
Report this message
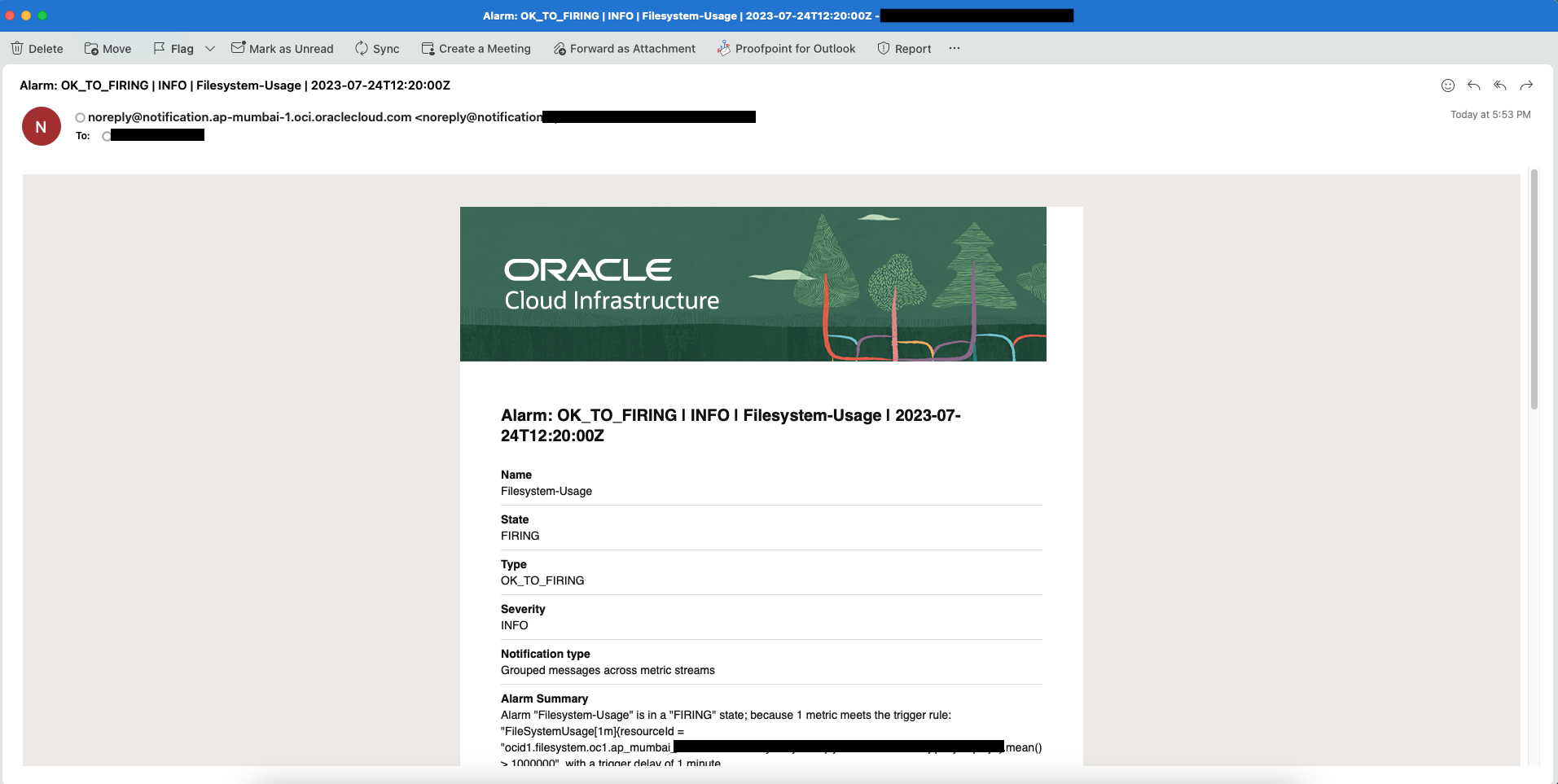(x=902, y=48)
